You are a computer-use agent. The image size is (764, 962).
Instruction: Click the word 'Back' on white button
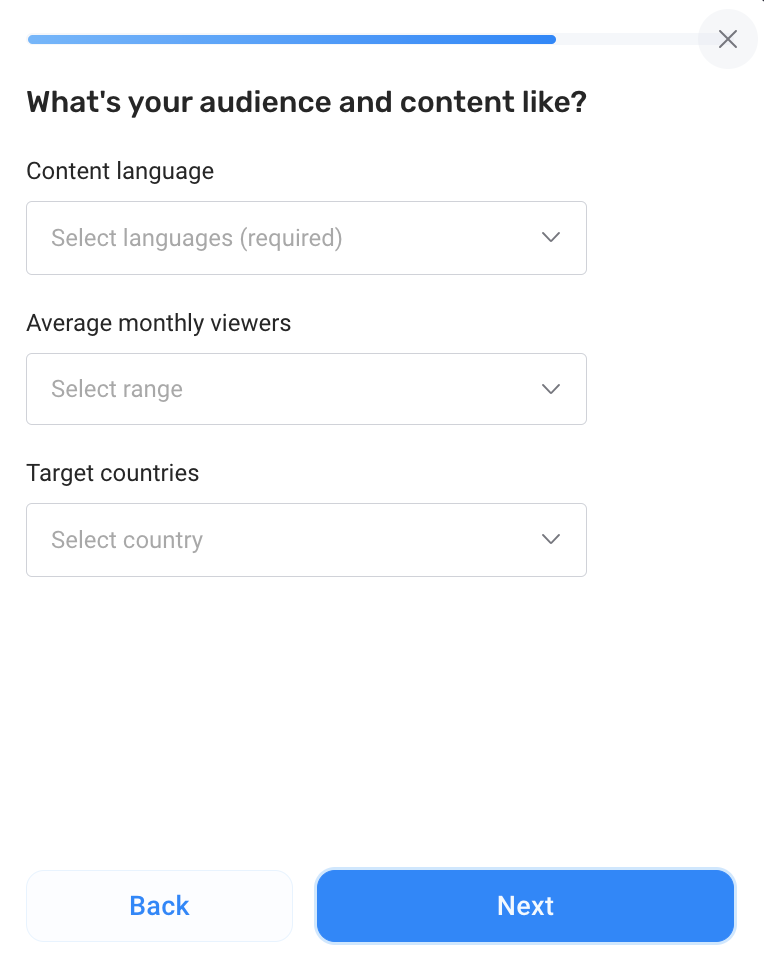160,906
